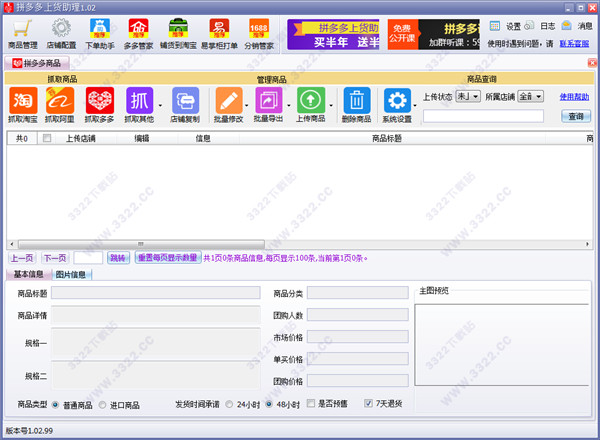The width and height of the screenshot is (600, 440).
Task: Open 联系客服 link
Action: pos(574,44)
